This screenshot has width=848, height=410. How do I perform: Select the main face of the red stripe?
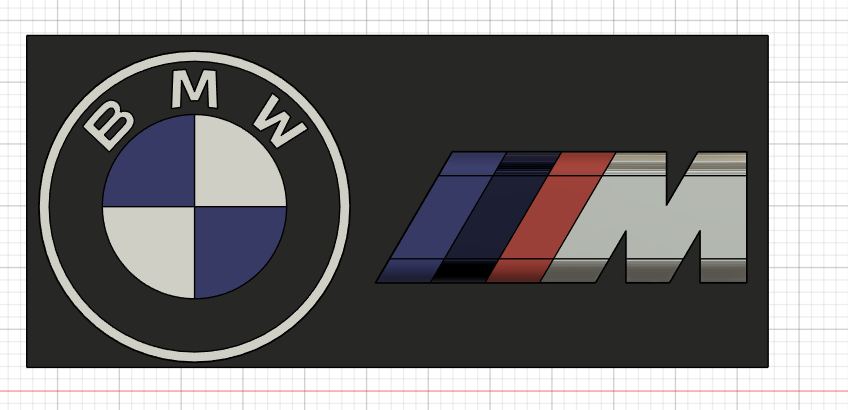[551, 217]
